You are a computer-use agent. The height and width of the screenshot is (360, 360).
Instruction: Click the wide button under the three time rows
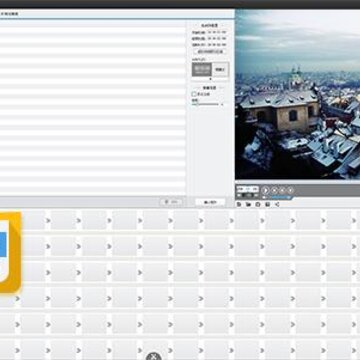[x=210, y=52]
